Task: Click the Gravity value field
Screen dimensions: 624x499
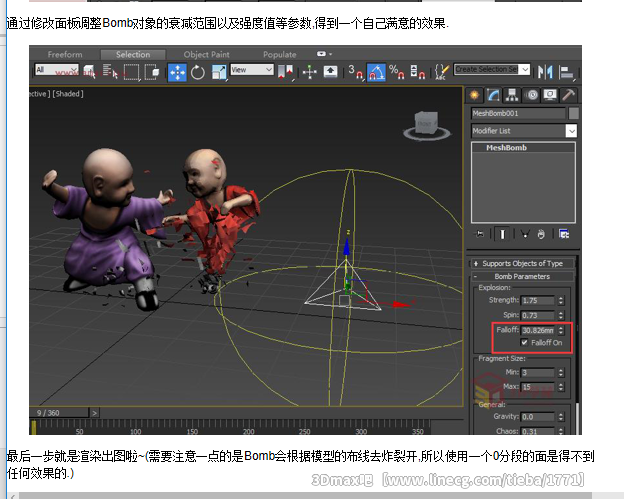Action: pyautogui.click(x=538, y=417)
